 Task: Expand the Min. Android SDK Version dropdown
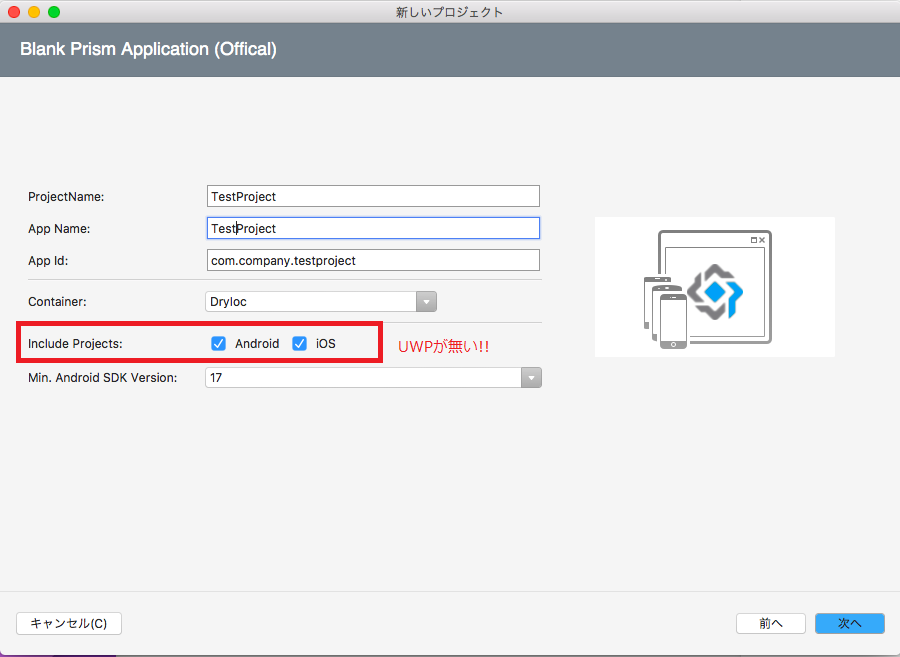[x=374, y=378]
